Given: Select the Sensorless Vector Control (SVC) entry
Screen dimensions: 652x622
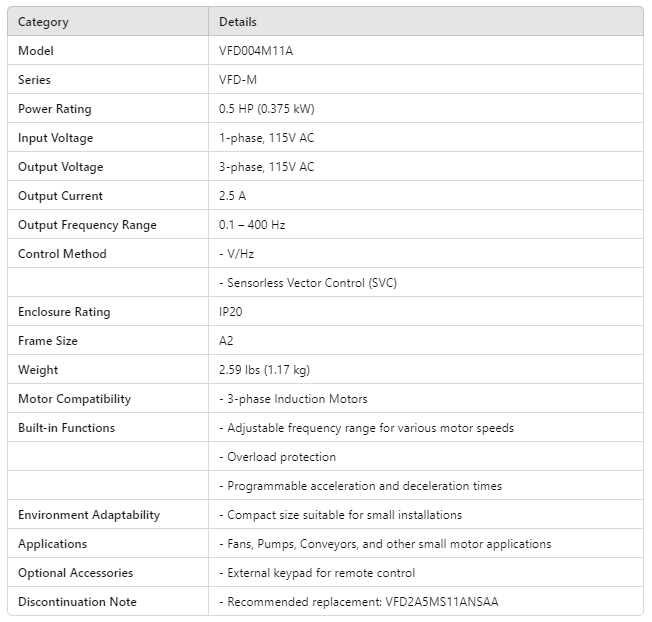Looking at the screenshot, I should click(308, 283).
